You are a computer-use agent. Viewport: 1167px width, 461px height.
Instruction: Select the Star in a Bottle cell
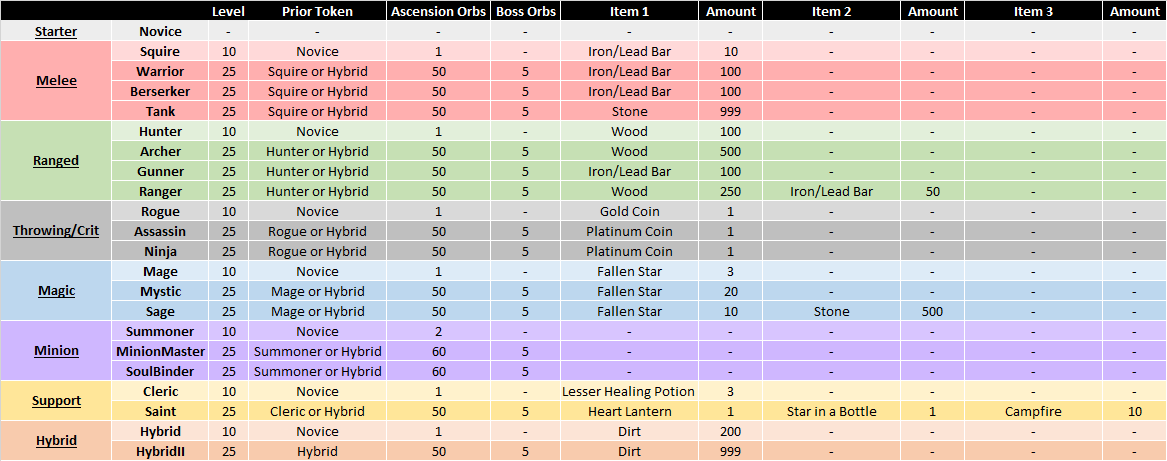[831, 411]
